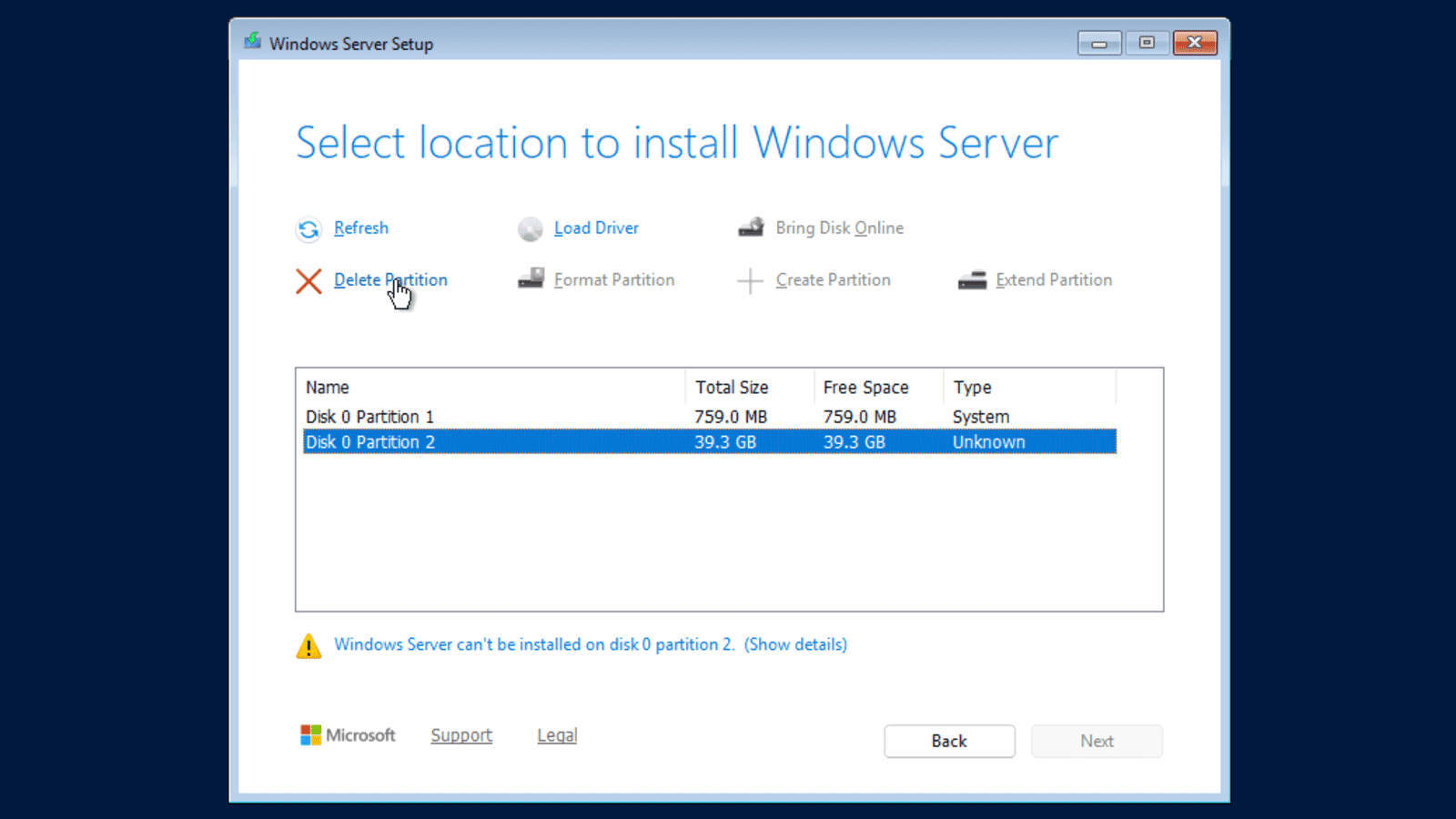Minimize the Windows Server Setup window
This screenshot has width=1456, height=819.
(x=1099, y=43)
